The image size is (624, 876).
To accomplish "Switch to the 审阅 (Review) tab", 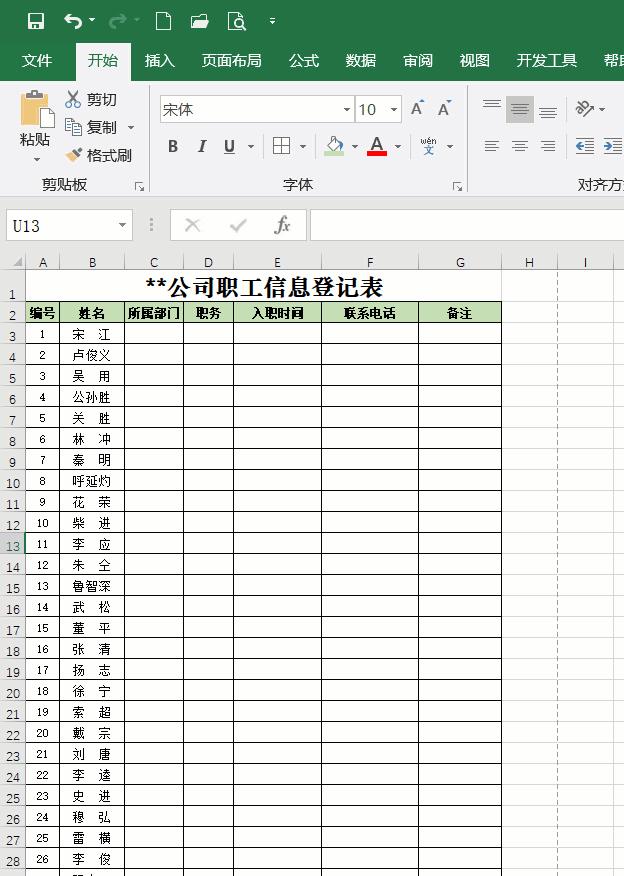I will [x=418, y=60].
